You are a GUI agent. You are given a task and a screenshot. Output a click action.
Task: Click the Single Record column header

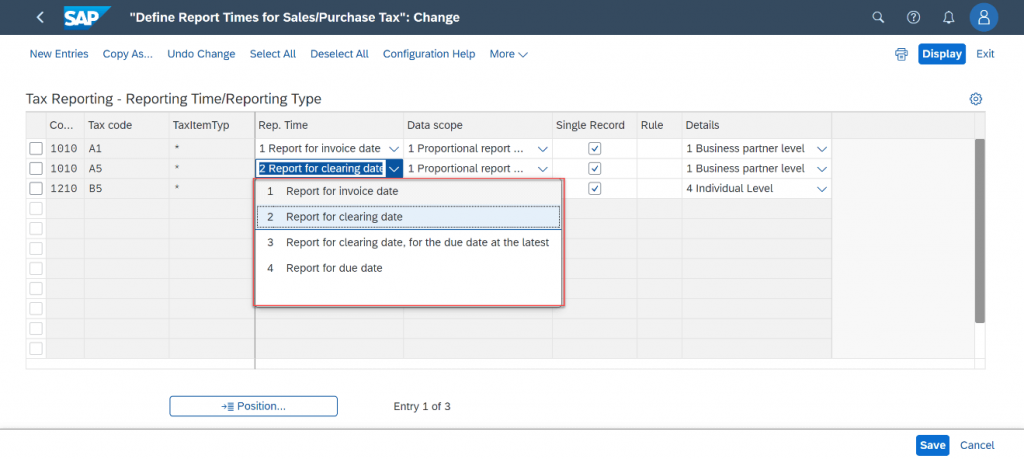pyautogui.click(x=594, y=125)
